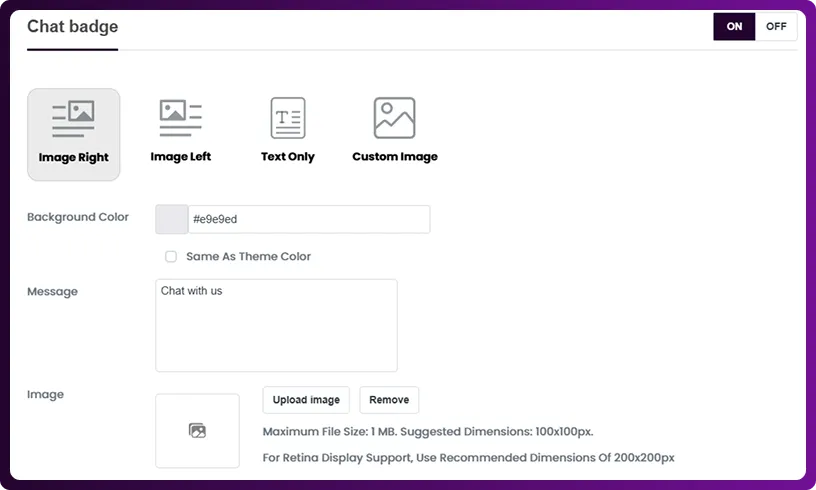The width and height of the screenshot is (816, 490).
Task: Pick the Custom Image layout icon
Action: 394,118
